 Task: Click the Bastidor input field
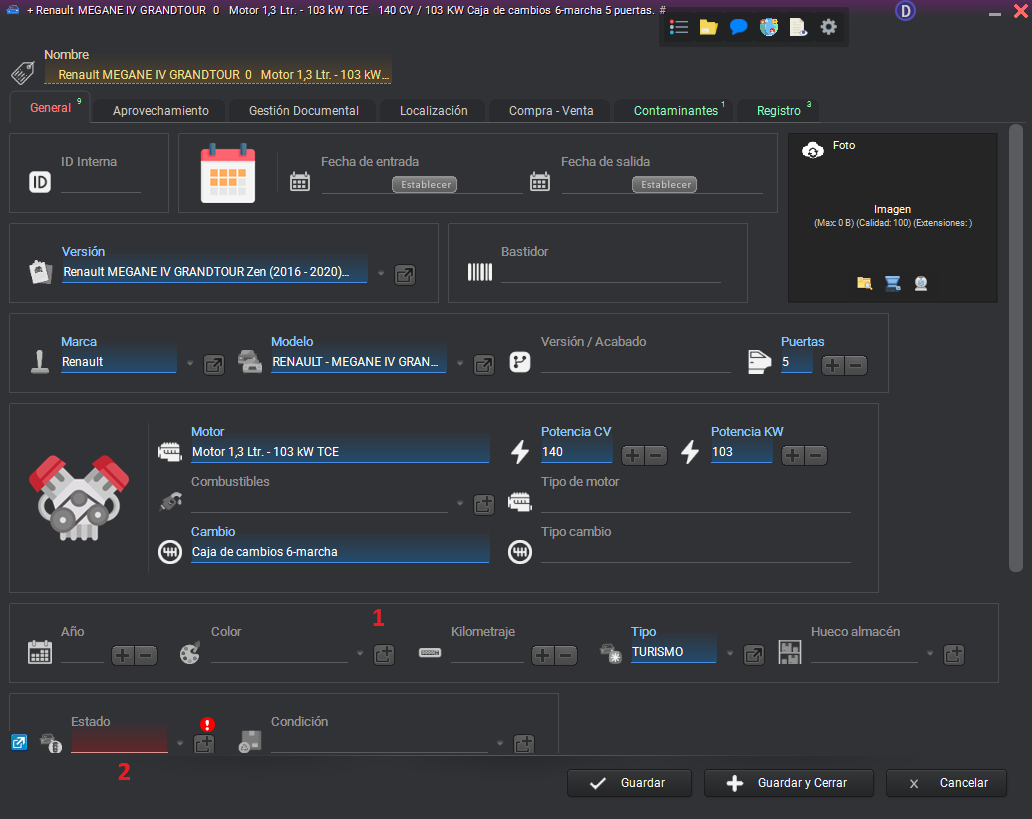coord(610,273)
